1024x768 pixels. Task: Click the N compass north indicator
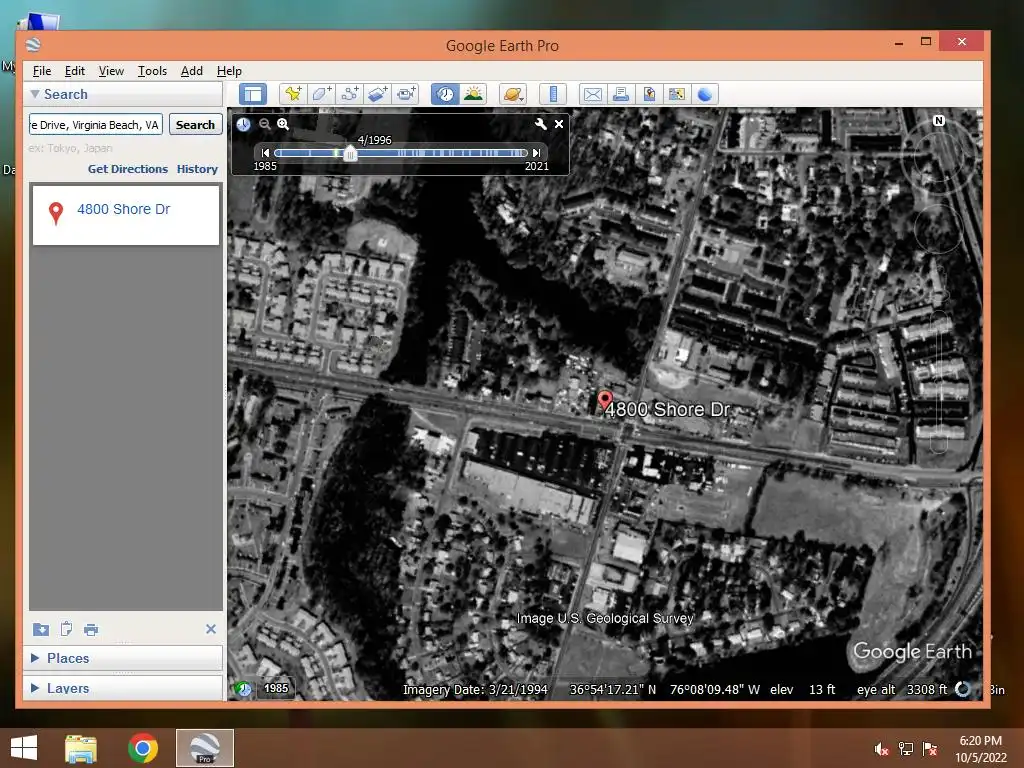click(x=938, y=121)
